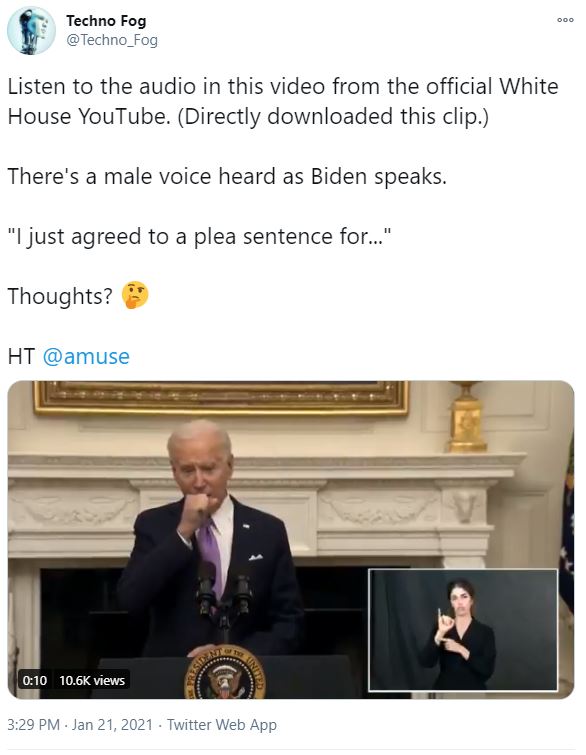
Task: Click the Thoughts? text line
Action: [60, 296]
